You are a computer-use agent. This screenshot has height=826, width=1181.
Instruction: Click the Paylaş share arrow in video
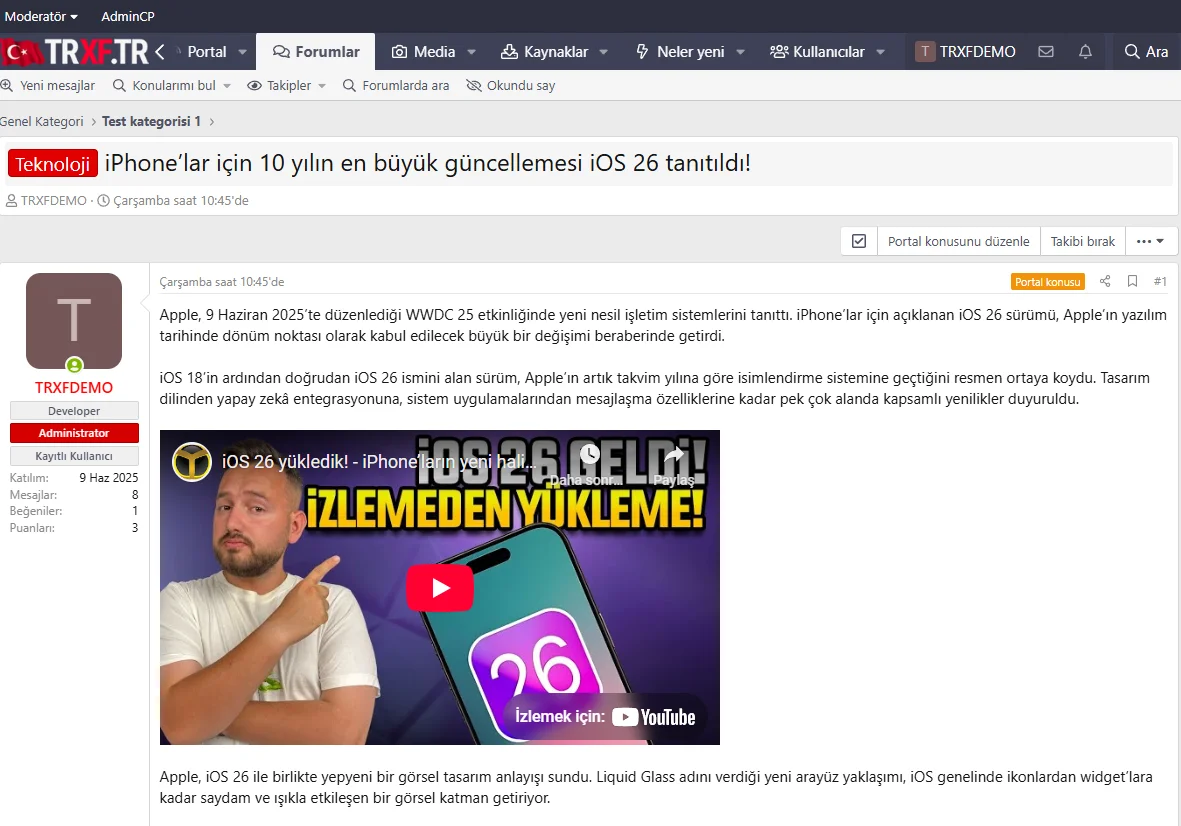point(673,454)
